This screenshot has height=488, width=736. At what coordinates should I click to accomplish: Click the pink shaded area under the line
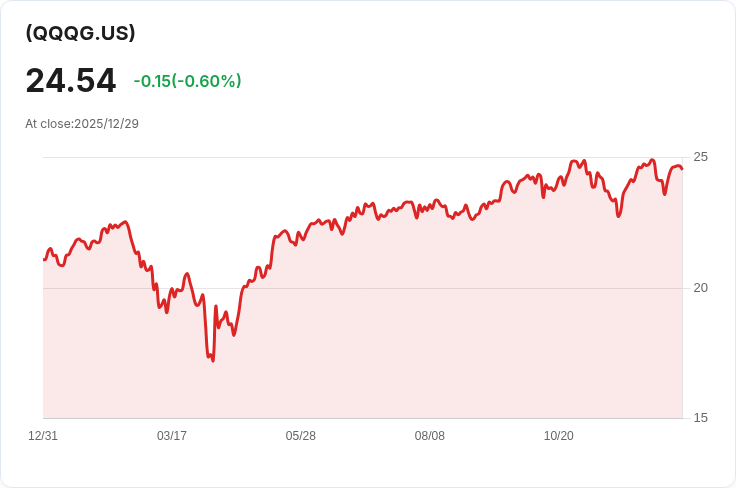click(400, 340)
